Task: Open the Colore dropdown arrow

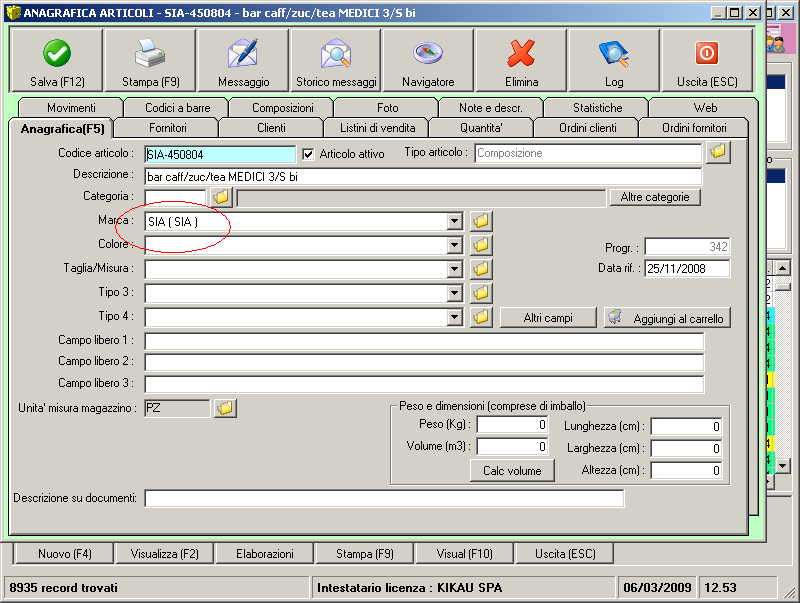Action: click(x=454, y=246)
